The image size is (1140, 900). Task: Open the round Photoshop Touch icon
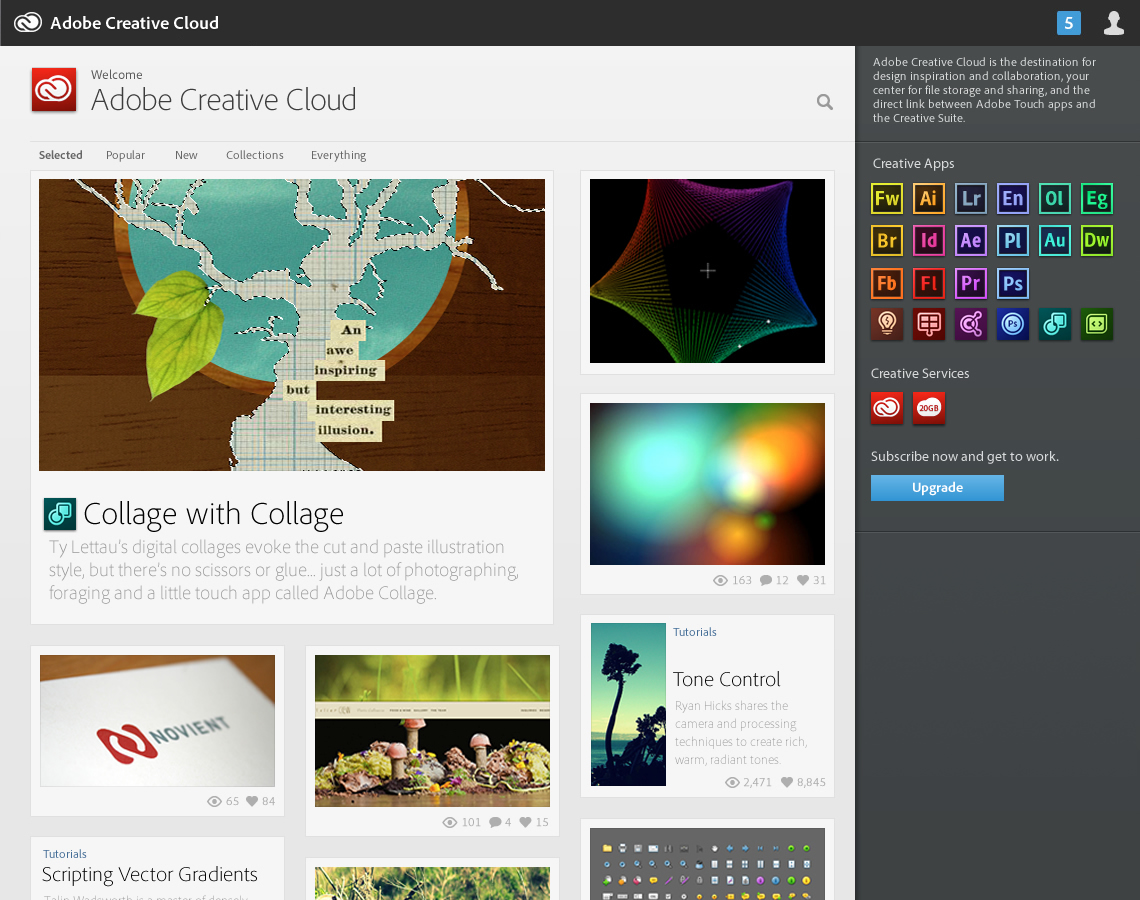point(1013,324)
